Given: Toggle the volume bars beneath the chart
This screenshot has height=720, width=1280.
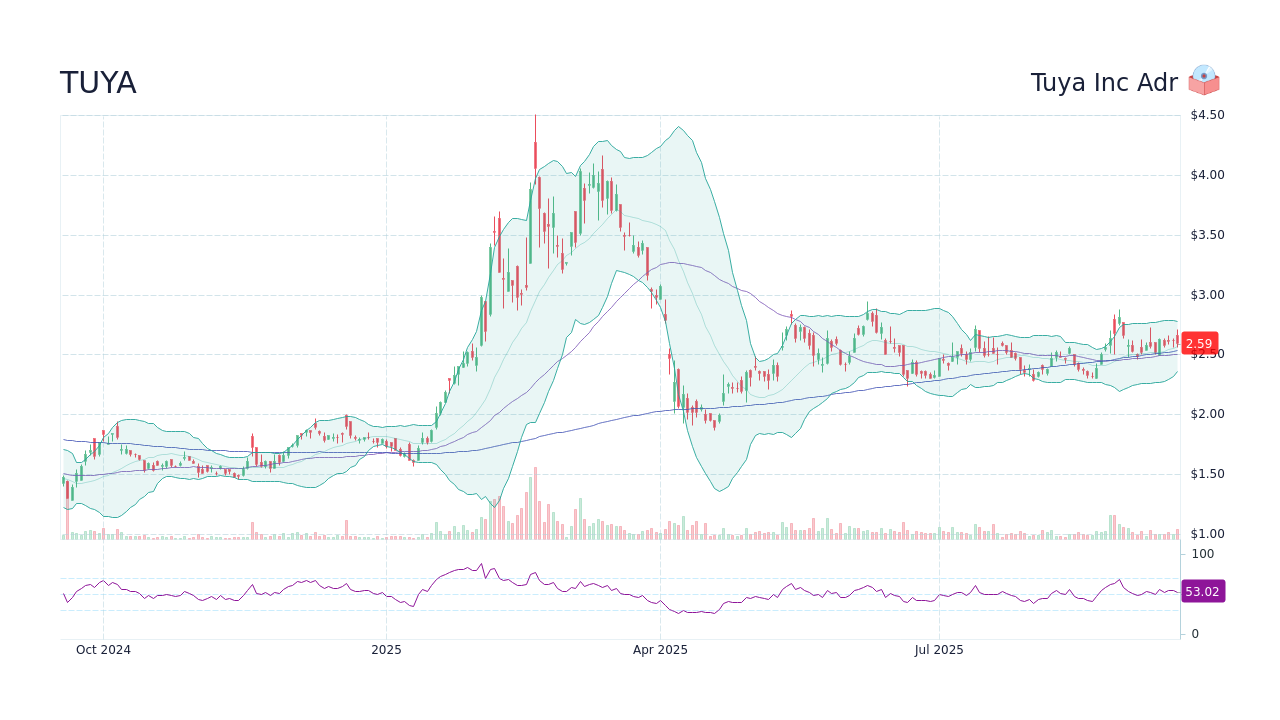Looking at the screenshot, I should point(600,525).
